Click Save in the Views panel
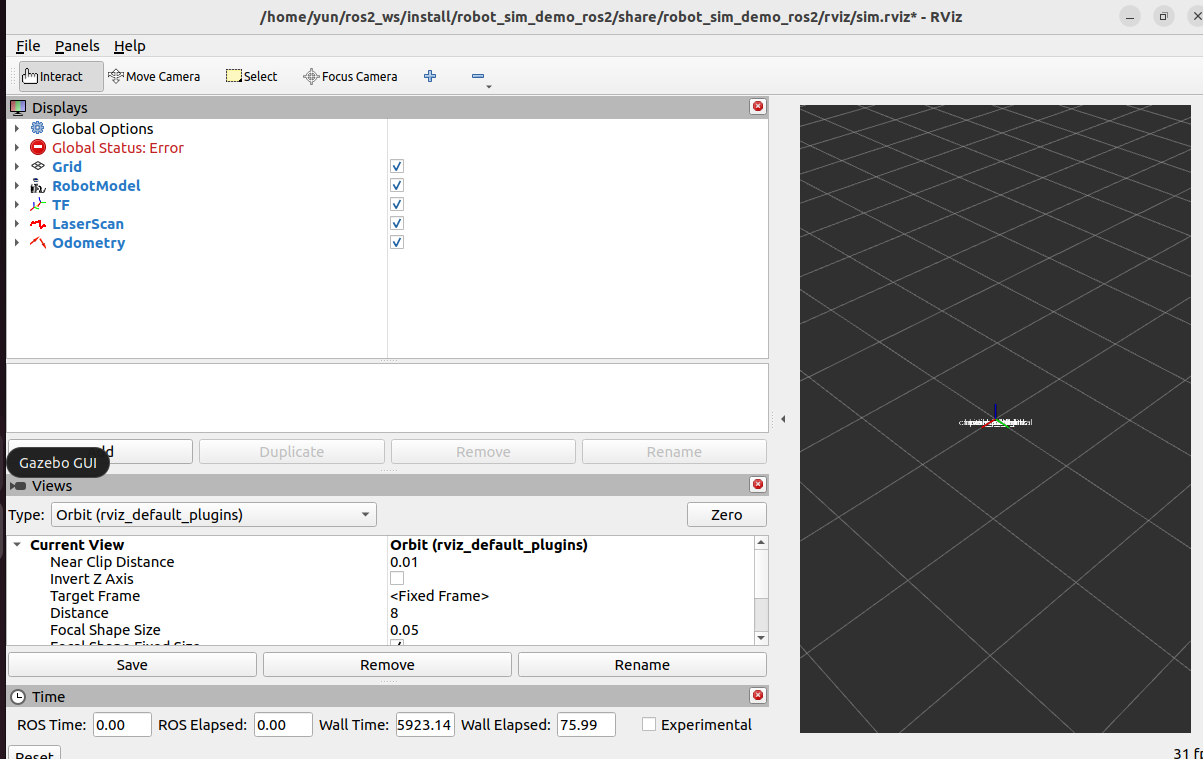 point(132,665)
